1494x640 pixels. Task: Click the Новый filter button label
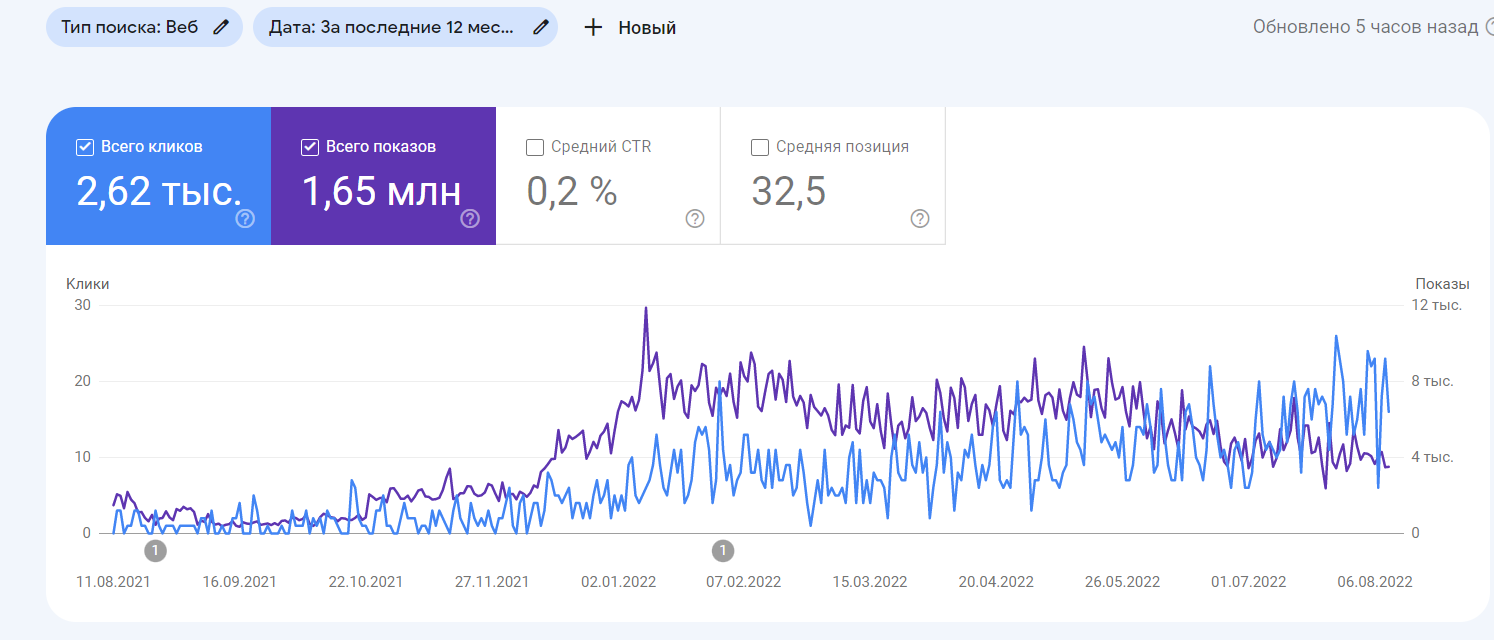pyautogui.click(x=647, y=28)
